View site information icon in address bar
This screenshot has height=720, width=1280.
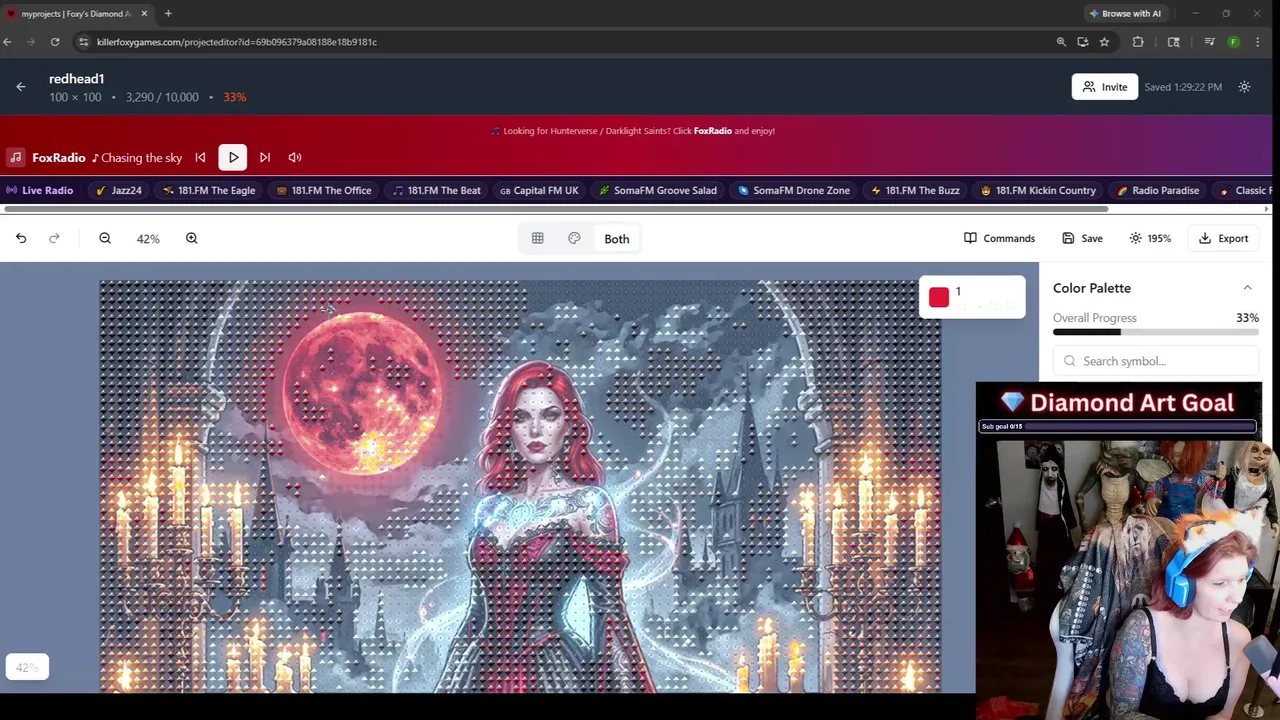[84, 42]
